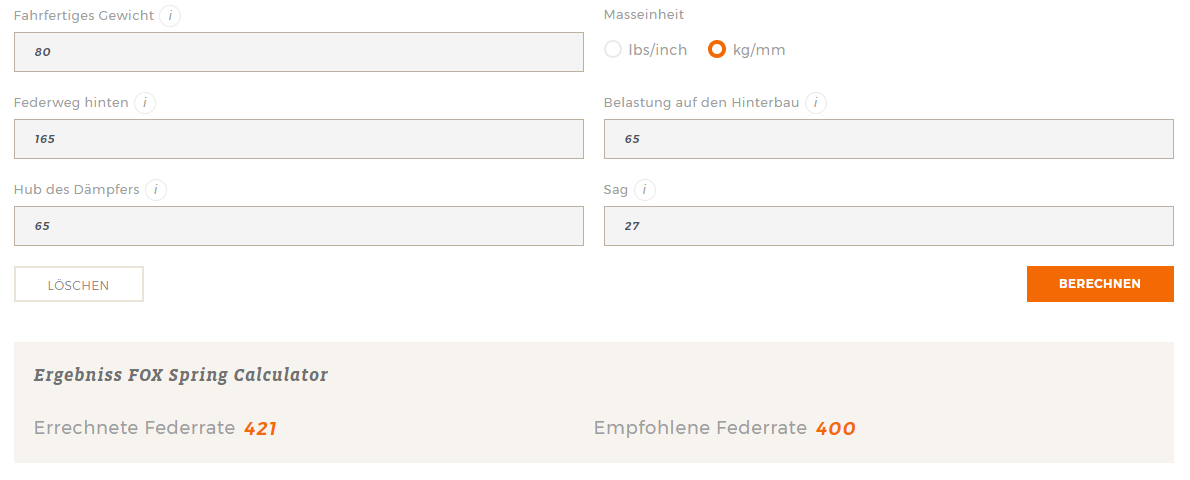Focus the Fahrfertiges Gewicht input field
Viewport: 1190px width, 480px height.
(x=298, y=52)
